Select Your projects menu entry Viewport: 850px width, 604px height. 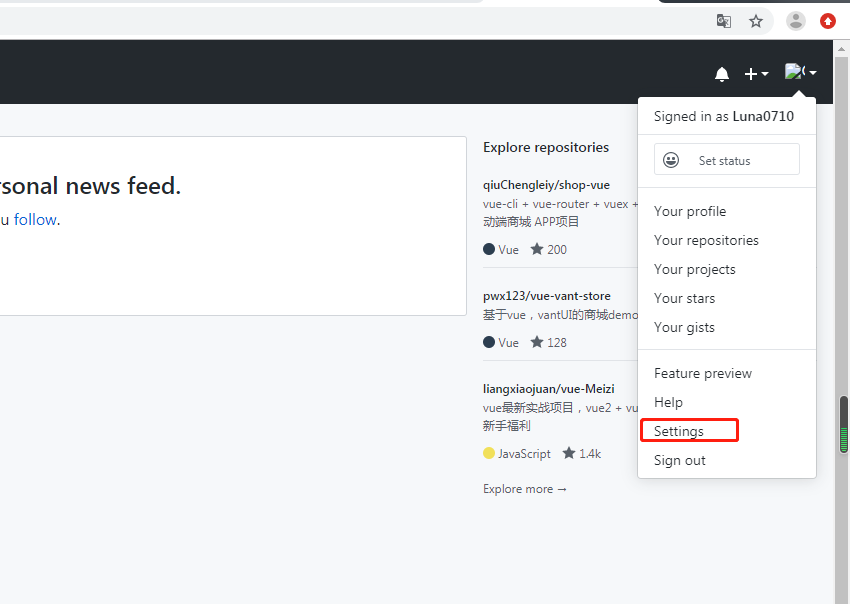[x=694, y=269]
